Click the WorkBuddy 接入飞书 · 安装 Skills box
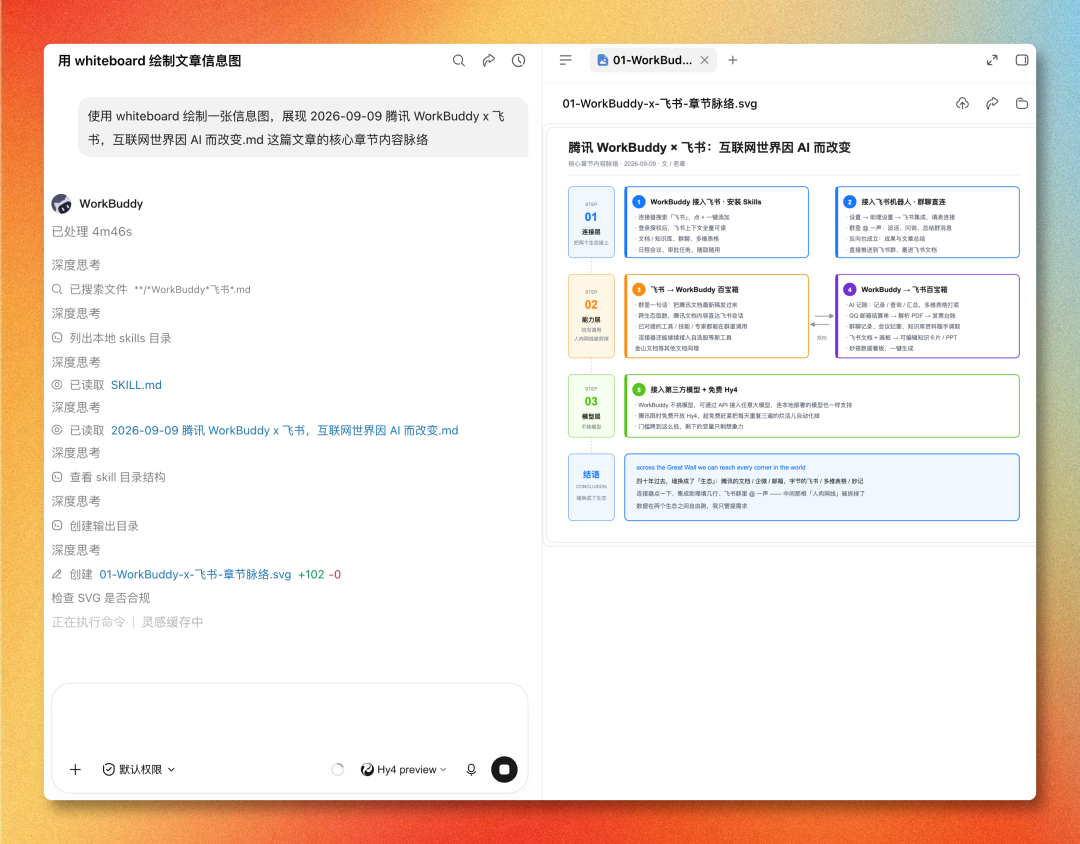Viewport: 1080px width, 844px height. click(716, 222)
